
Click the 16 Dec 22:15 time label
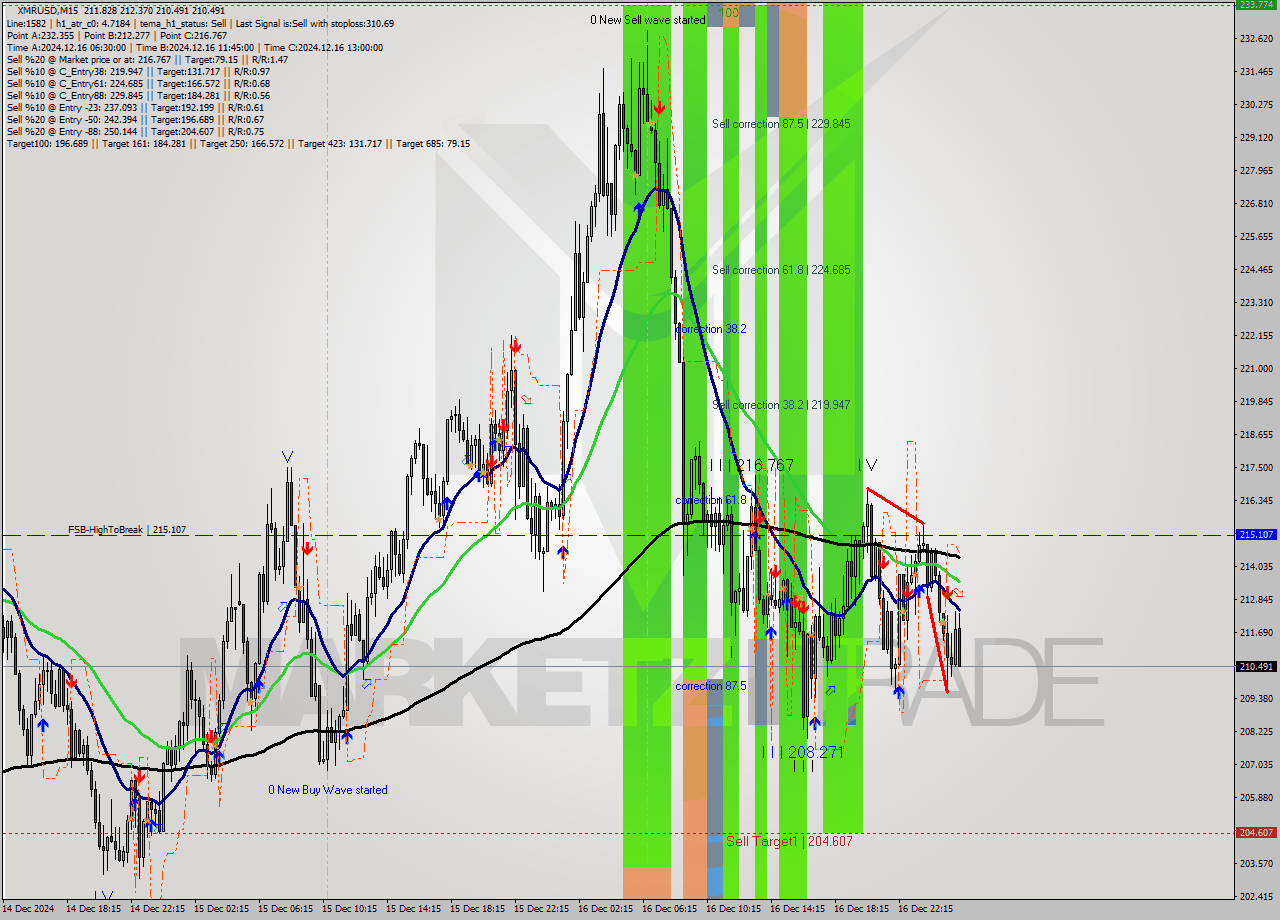point(925,909)
